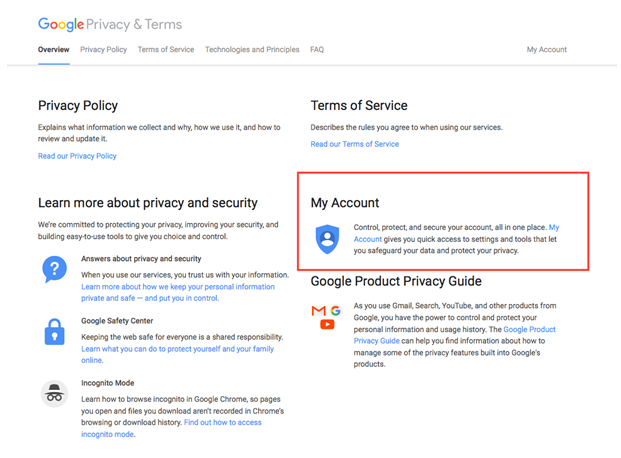Switch to the Privacy Policy tab

[103, 50]
